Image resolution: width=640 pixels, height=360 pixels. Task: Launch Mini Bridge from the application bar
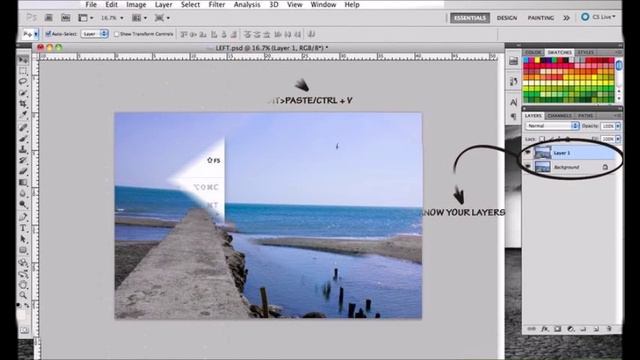pos(65,18)
